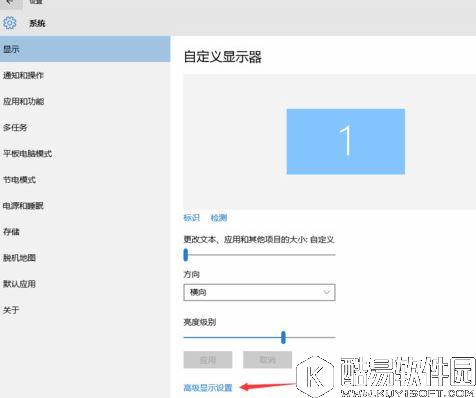Viewport: 476px width, 398px height.
Task: Click the text size slider handle
Action: 186,255
